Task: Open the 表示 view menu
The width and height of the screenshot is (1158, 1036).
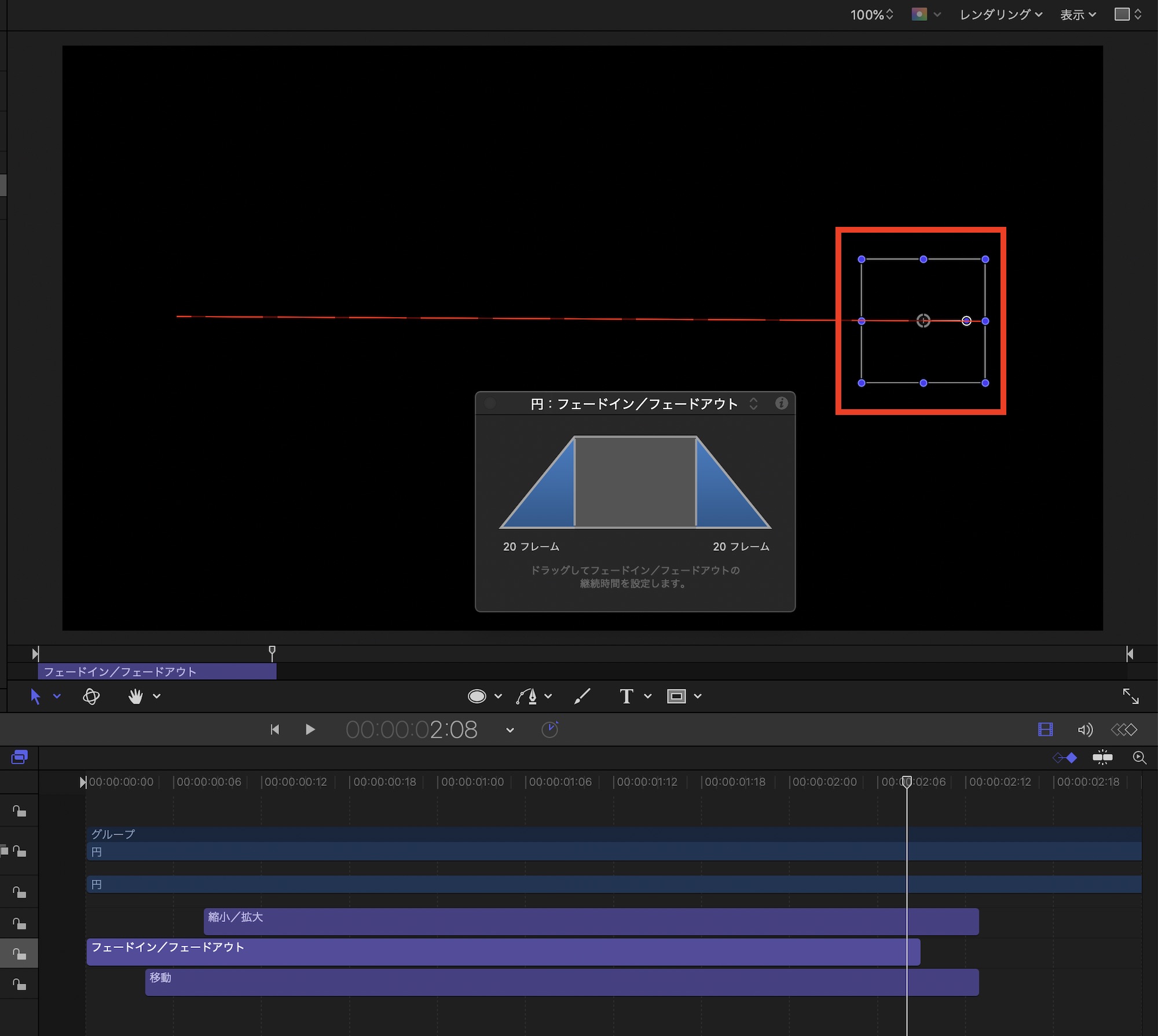Action: click(1078, 14)
